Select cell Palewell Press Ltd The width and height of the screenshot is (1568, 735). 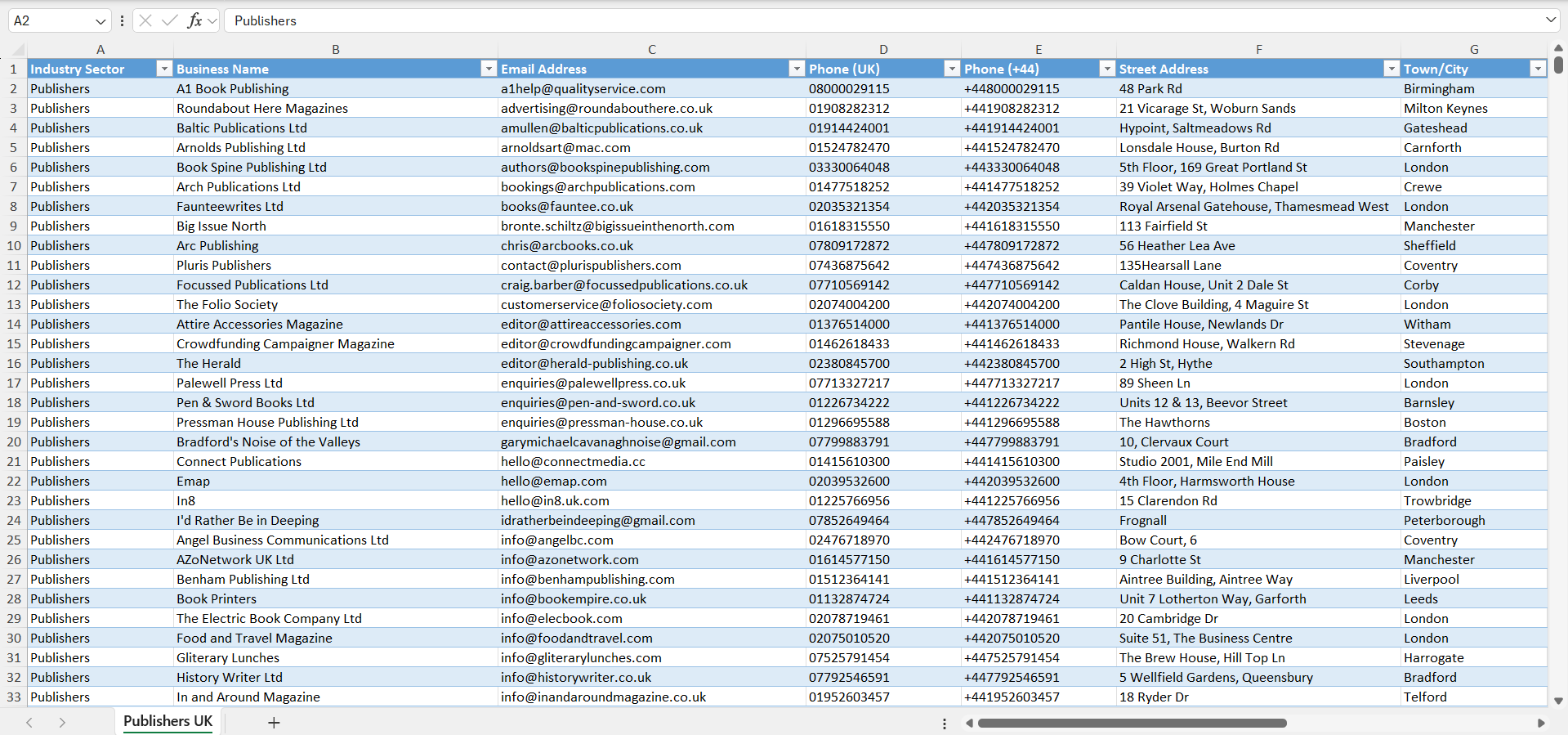pos(336,383)
